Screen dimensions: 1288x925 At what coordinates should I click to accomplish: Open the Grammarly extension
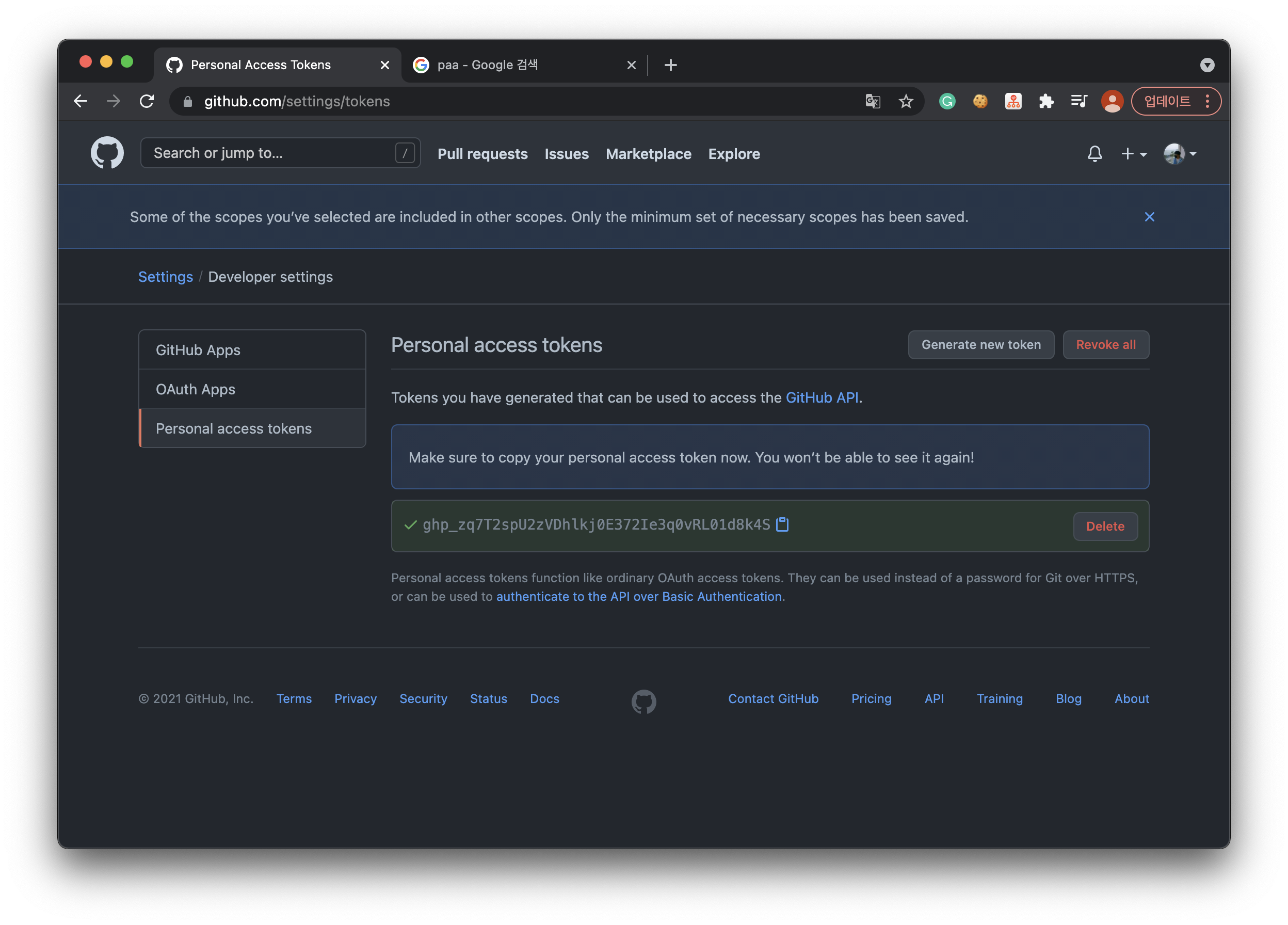point(947,102)
